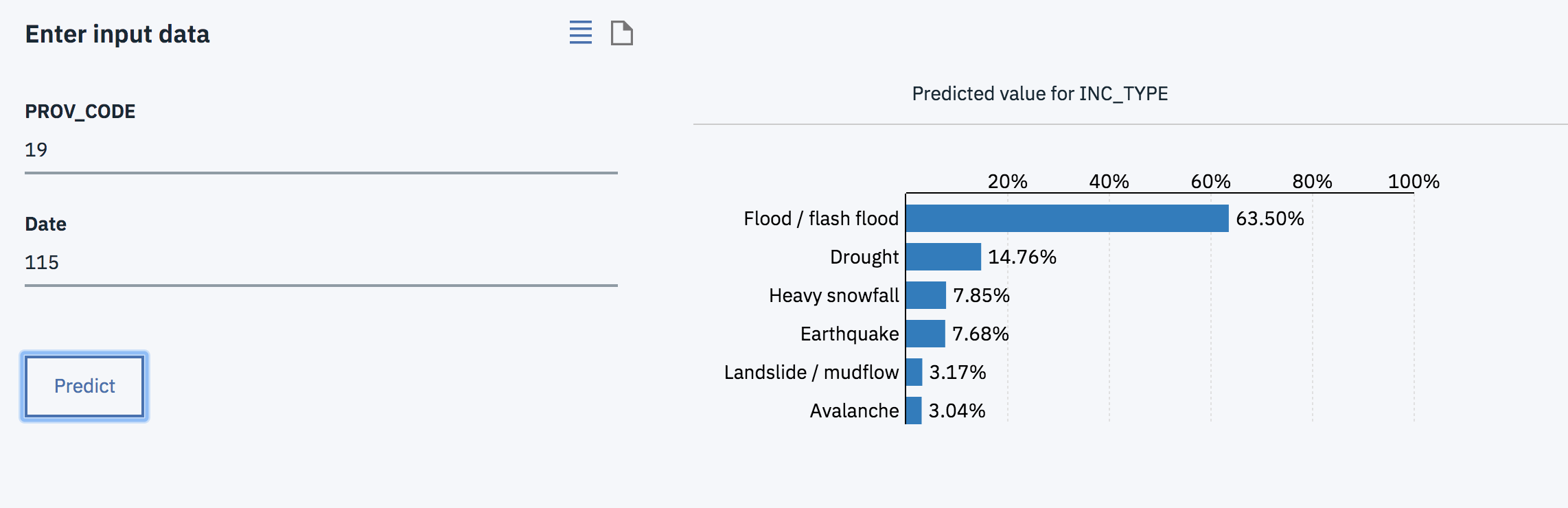Click the 14.76% value label

tap(1022, 257)
